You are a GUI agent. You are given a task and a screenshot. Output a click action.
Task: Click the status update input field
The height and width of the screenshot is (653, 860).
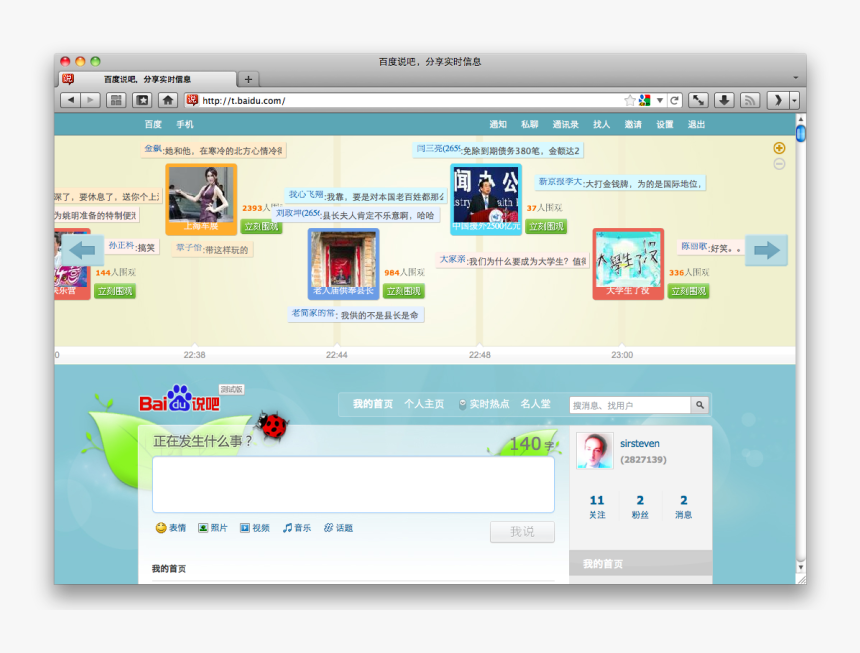pyautogui.click(x=355, y=484)
